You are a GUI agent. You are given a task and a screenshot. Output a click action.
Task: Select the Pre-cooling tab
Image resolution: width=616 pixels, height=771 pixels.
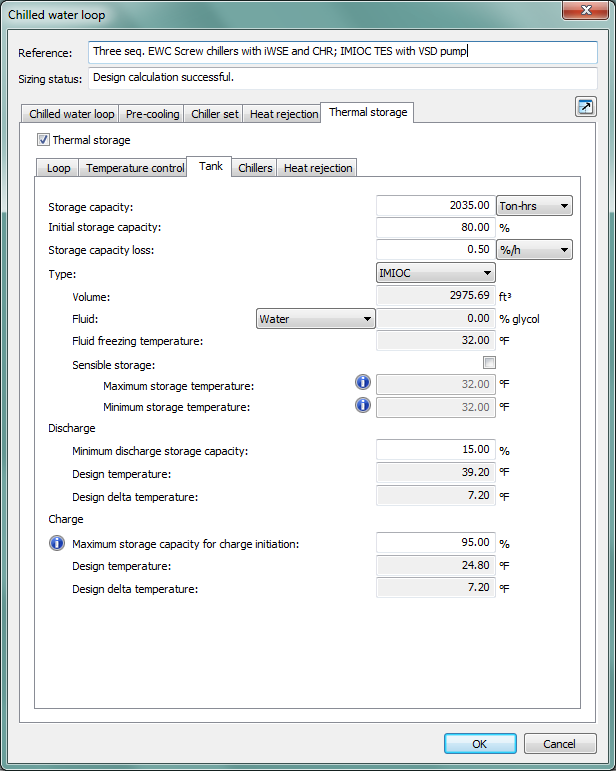(153, 114)
